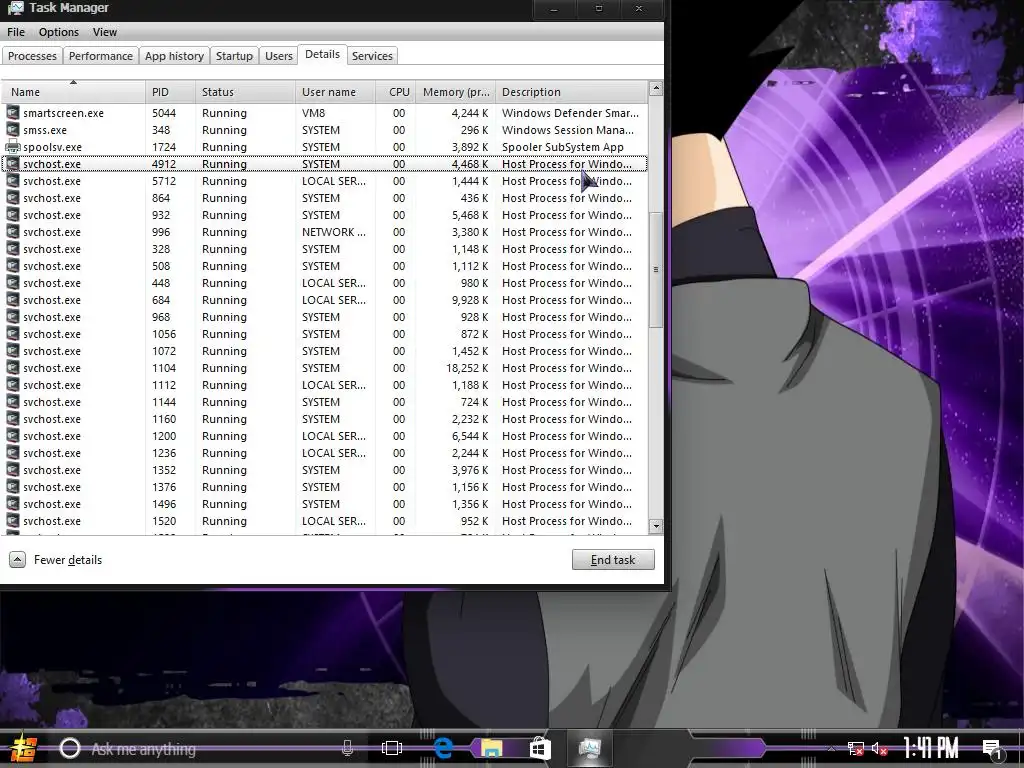Select the smartscreen.exe row name
The height and width of the screenshot is (768, 1024).
point(63,113)
